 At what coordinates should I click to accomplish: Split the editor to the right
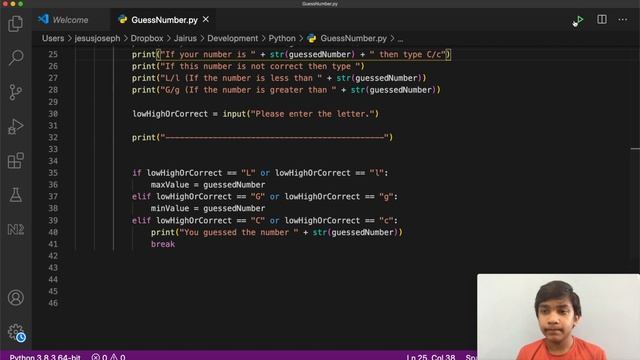click(x=602, y=19)
